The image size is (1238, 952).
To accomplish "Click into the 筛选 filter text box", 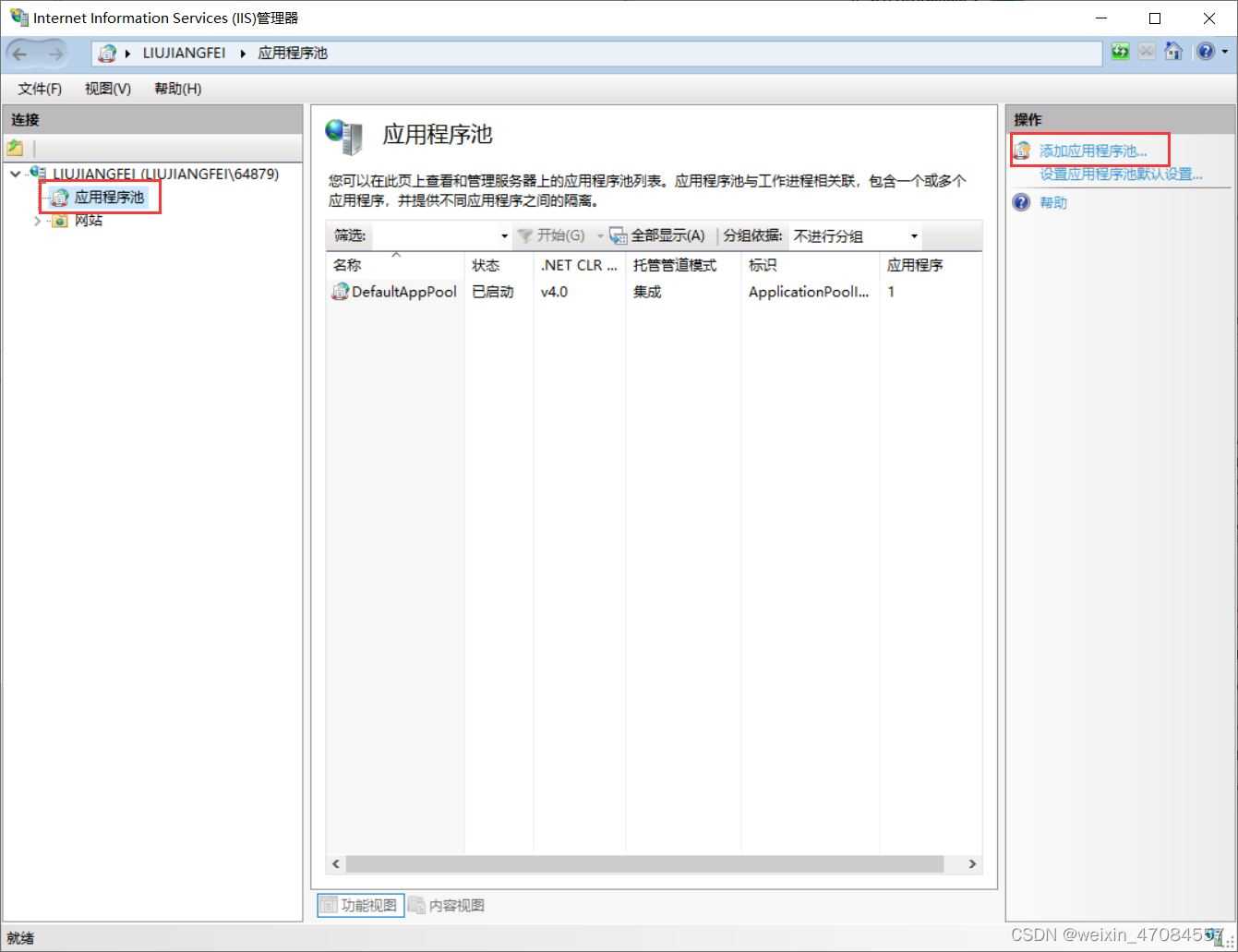I will [x=435, y=235].
